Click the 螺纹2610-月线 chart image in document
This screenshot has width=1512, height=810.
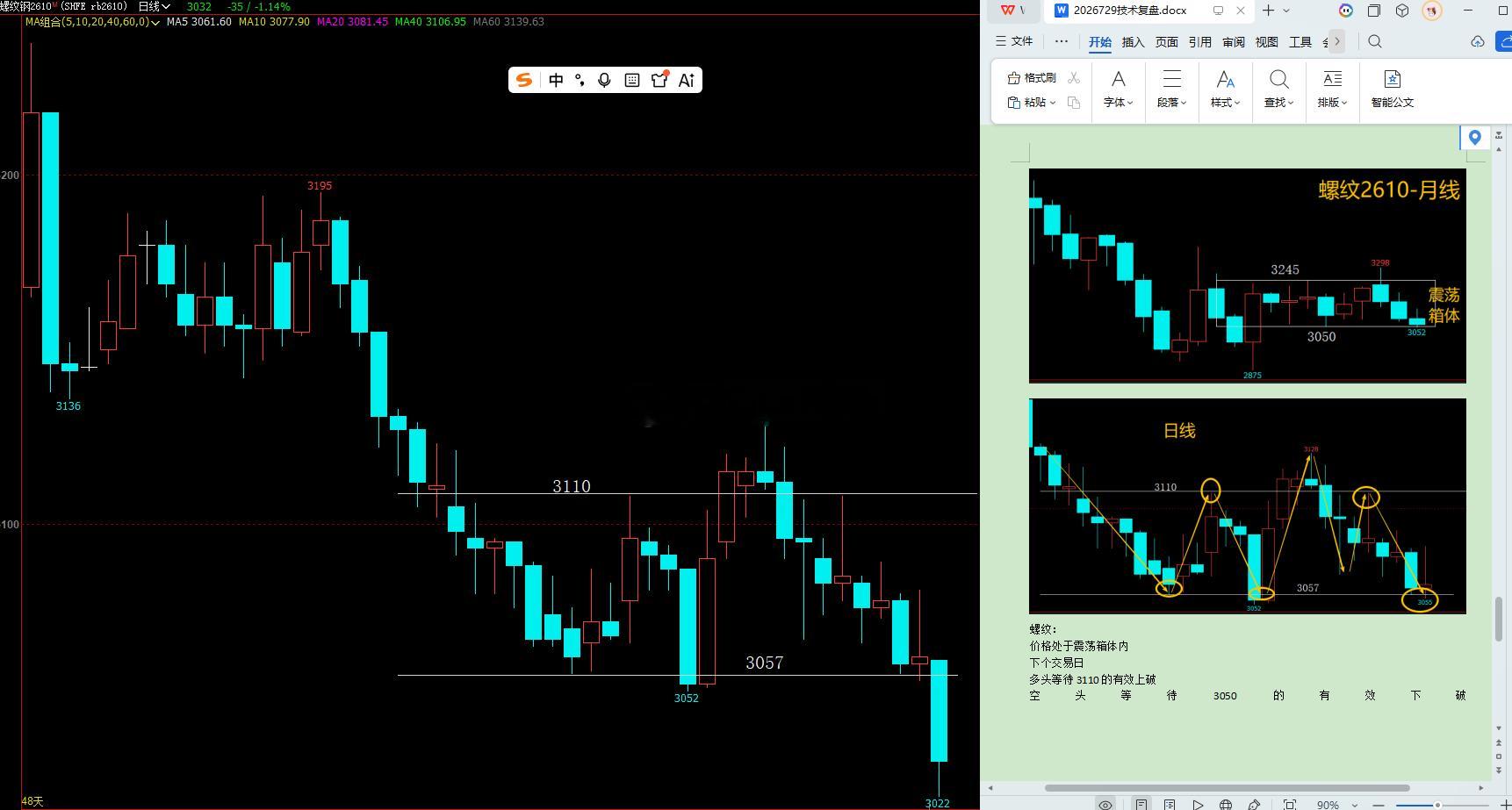coord(1247,276)
